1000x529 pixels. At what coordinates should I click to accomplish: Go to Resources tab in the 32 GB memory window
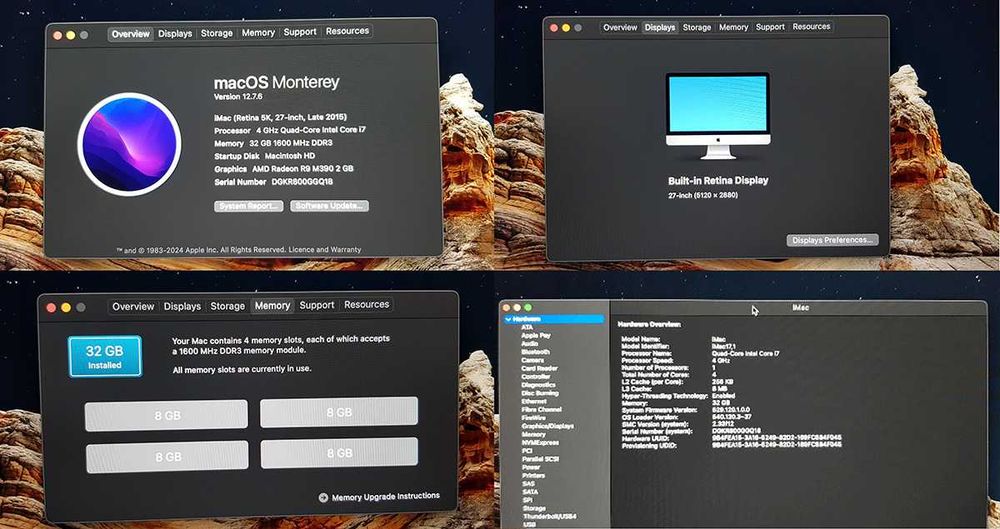click(367, 304)
